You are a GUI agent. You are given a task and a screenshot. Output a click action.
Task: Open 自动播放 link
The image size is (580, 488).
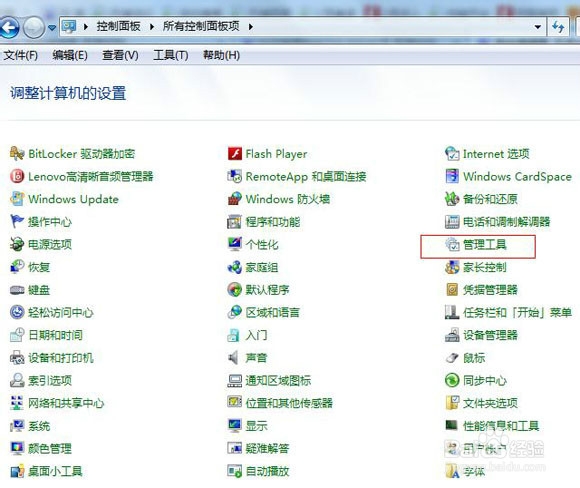[x=267, y=471]
